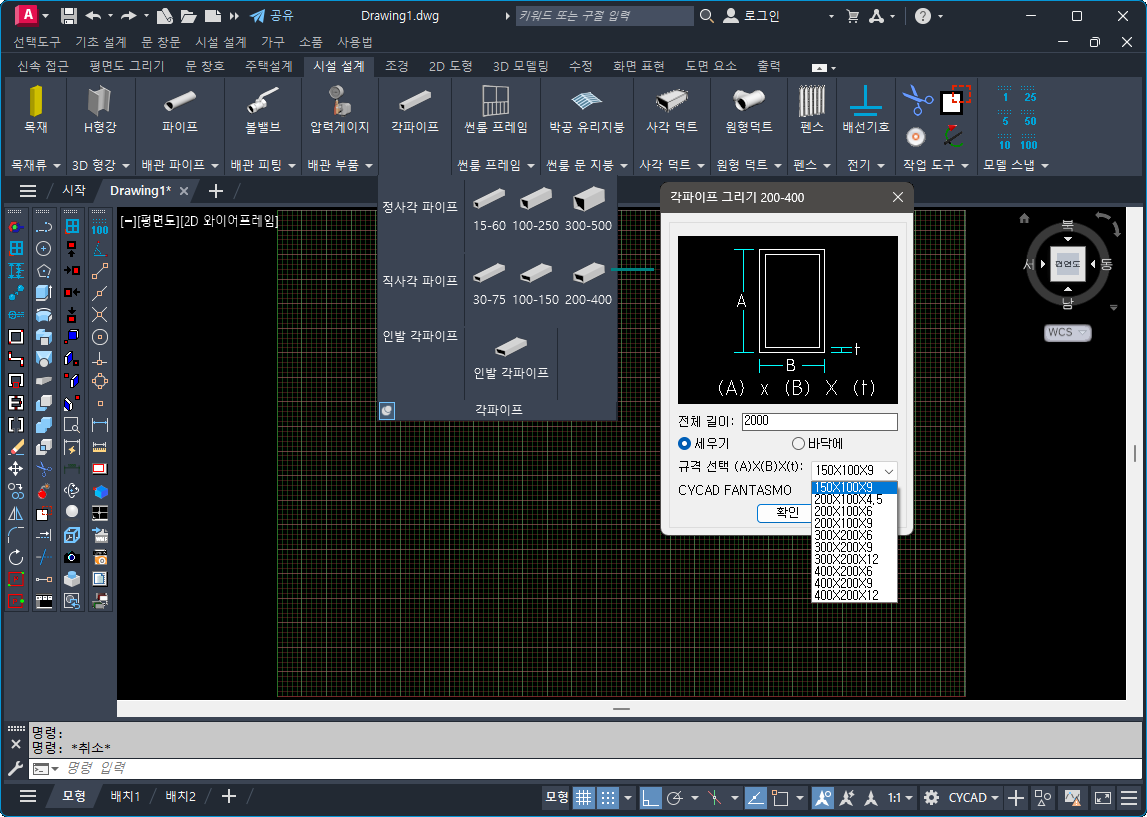
Task: Click the 목재 wood tool icon
Action: coord(36,103)
